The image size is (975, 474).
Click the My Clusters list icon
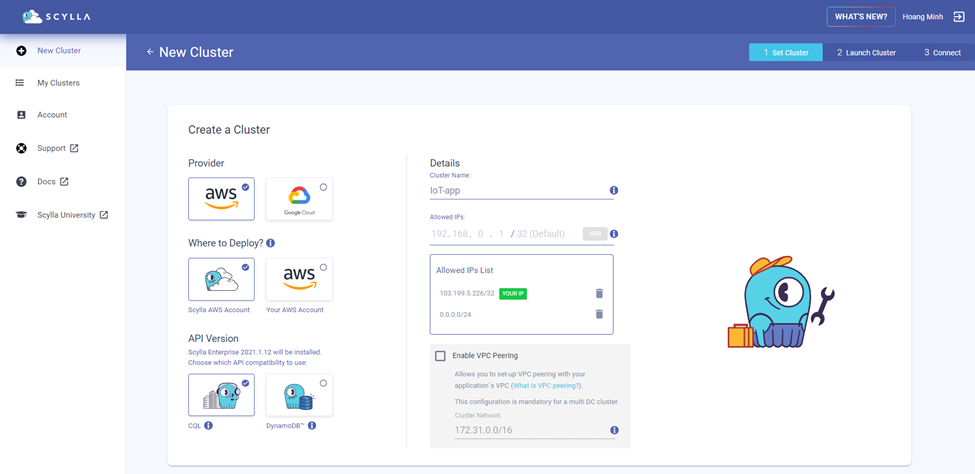pos(20,83)
